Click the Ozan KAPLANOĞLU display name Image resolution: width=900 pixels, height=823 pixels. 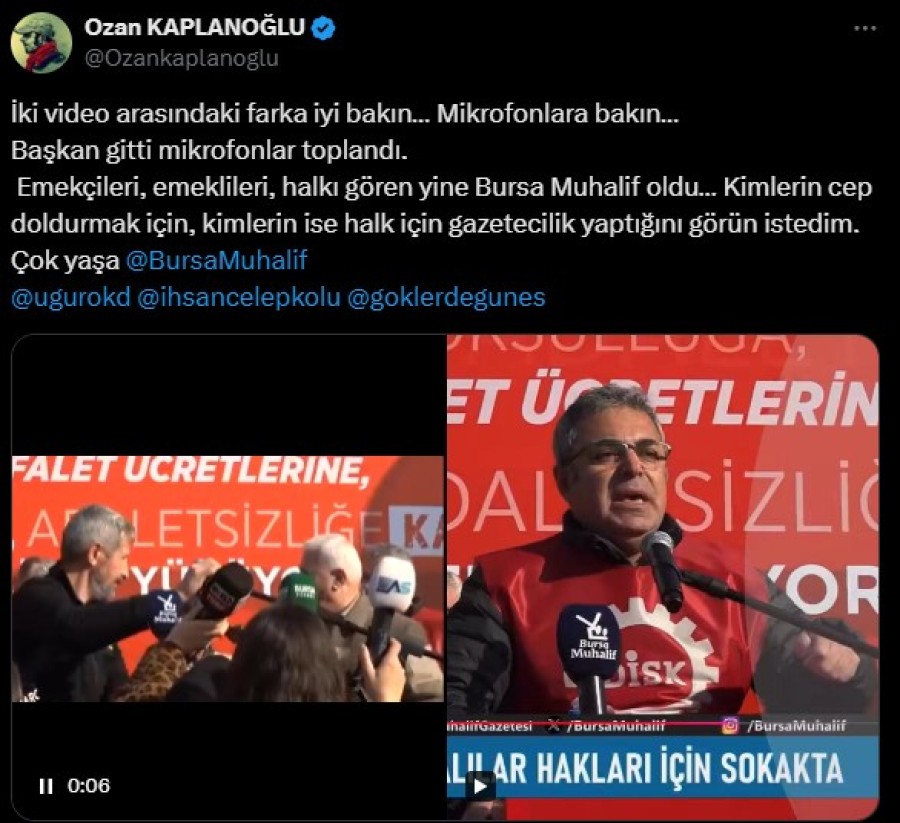pyautogui.click(x=194, y=28)
